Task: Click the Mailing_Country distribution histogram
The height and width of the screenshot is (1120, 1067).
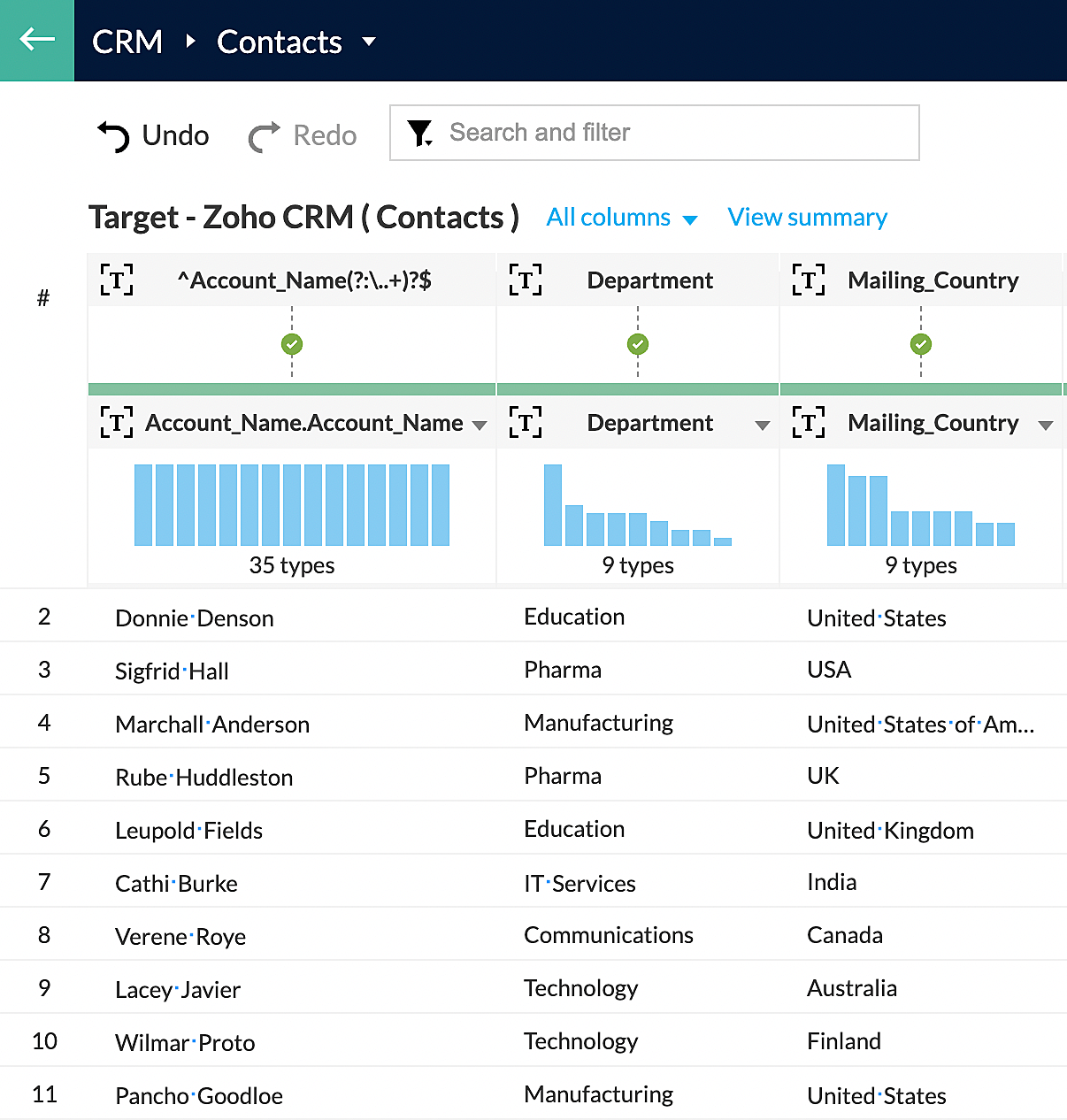Action: click(921, 506)
